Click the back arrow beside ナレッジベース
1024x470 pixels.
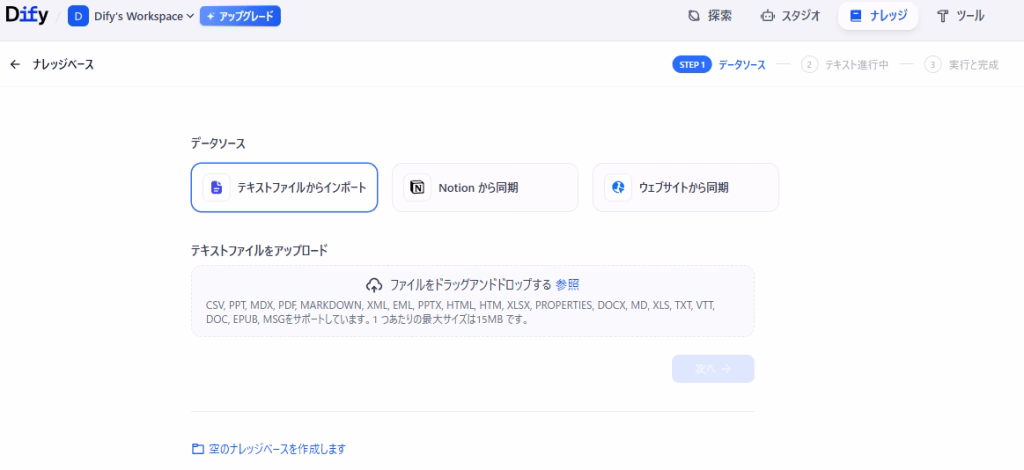(x=15, y=64)
